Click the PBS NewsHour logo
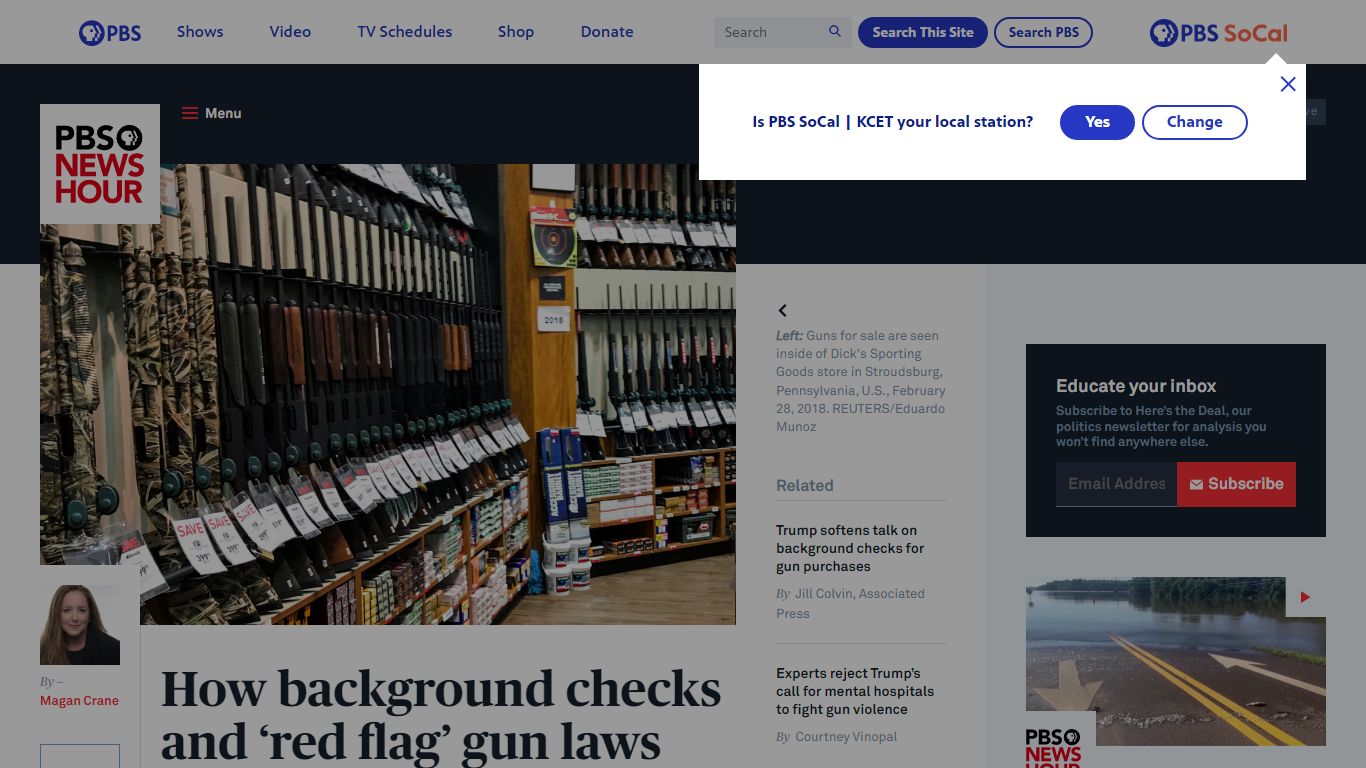Image resolution: width=1366 pixels, height=768 pixels. (x=100, y=164)
